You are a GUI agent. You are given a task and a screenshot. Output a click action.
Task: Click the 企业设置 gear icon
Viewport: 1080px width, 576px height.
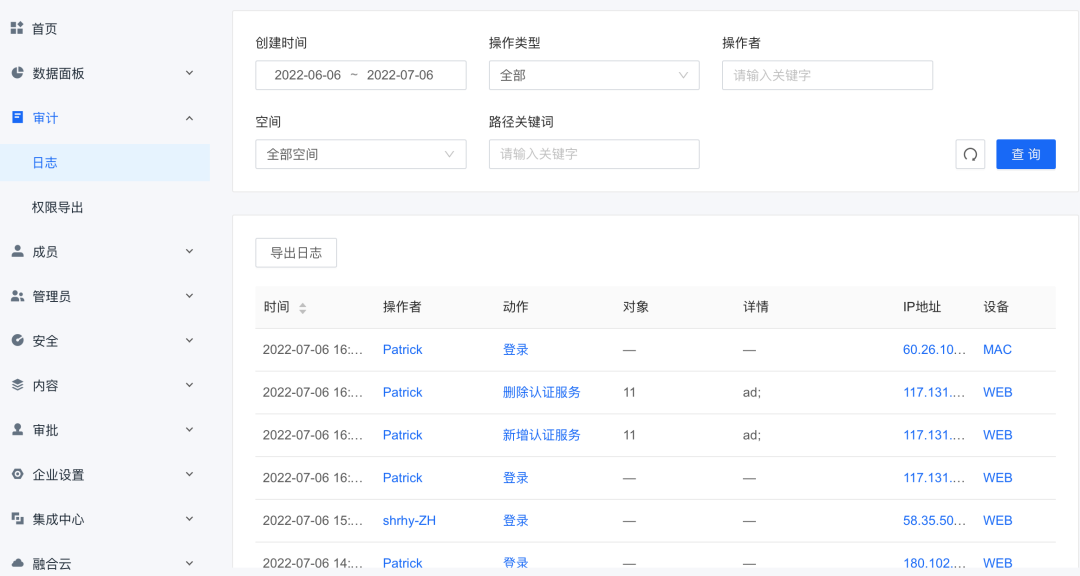17,474
